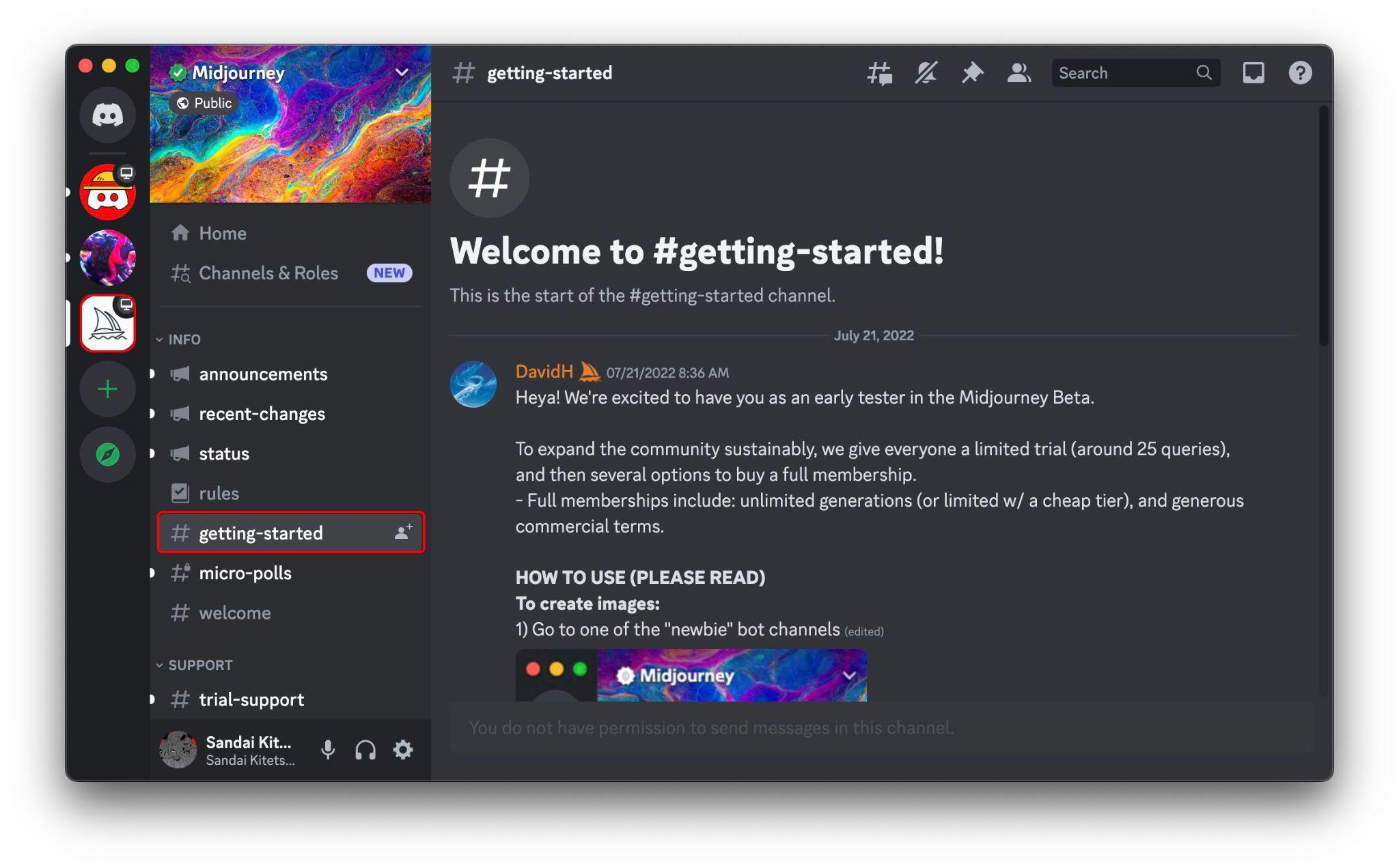Add a server with the plus button
1399x868 pixels.
[107, 389]
